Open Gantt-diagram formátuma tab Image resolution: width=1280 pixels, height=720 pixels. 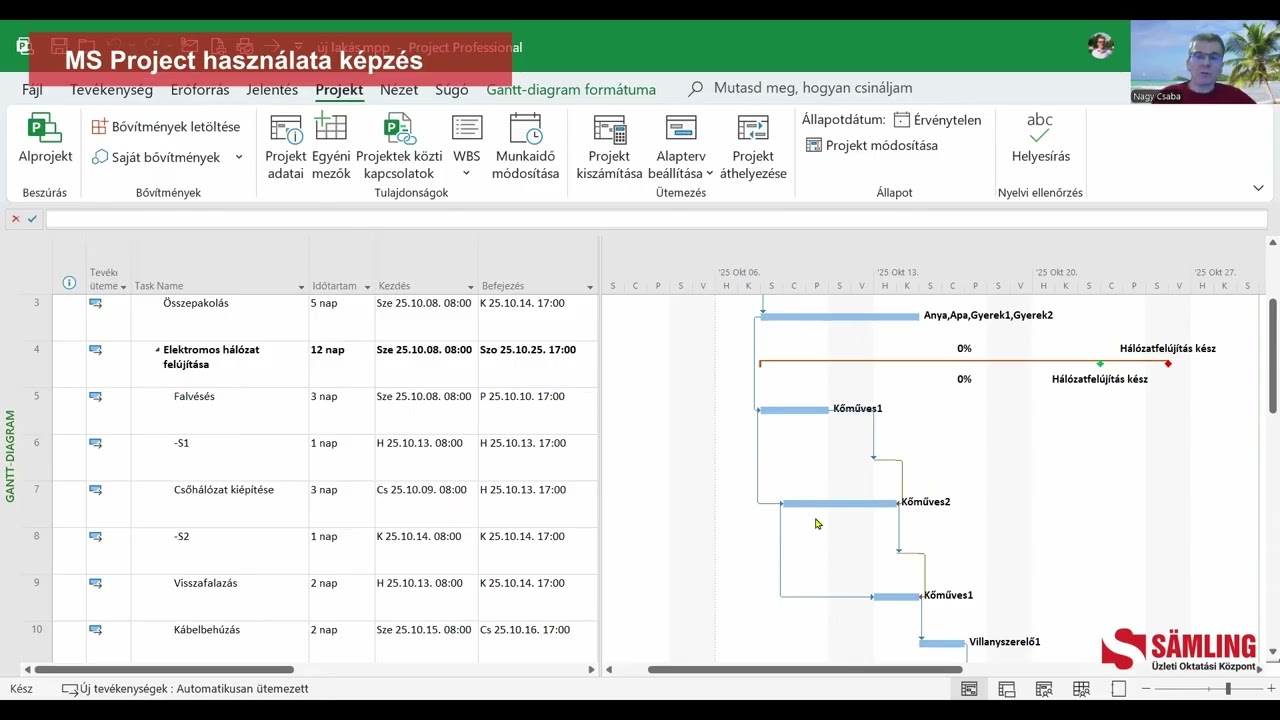571,89
